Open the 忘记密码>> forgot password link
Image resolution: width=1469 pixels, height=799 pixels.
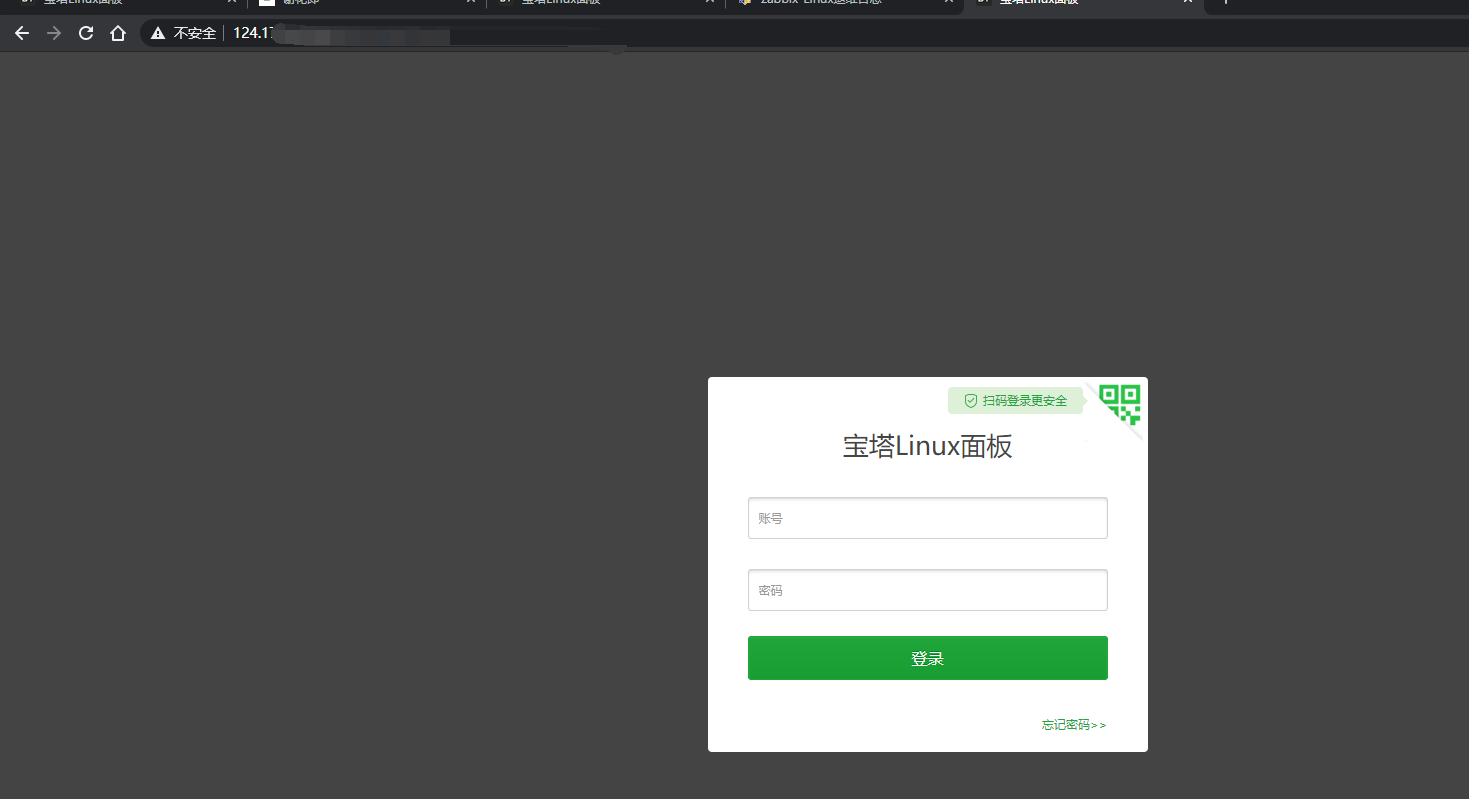point(1074,725)
